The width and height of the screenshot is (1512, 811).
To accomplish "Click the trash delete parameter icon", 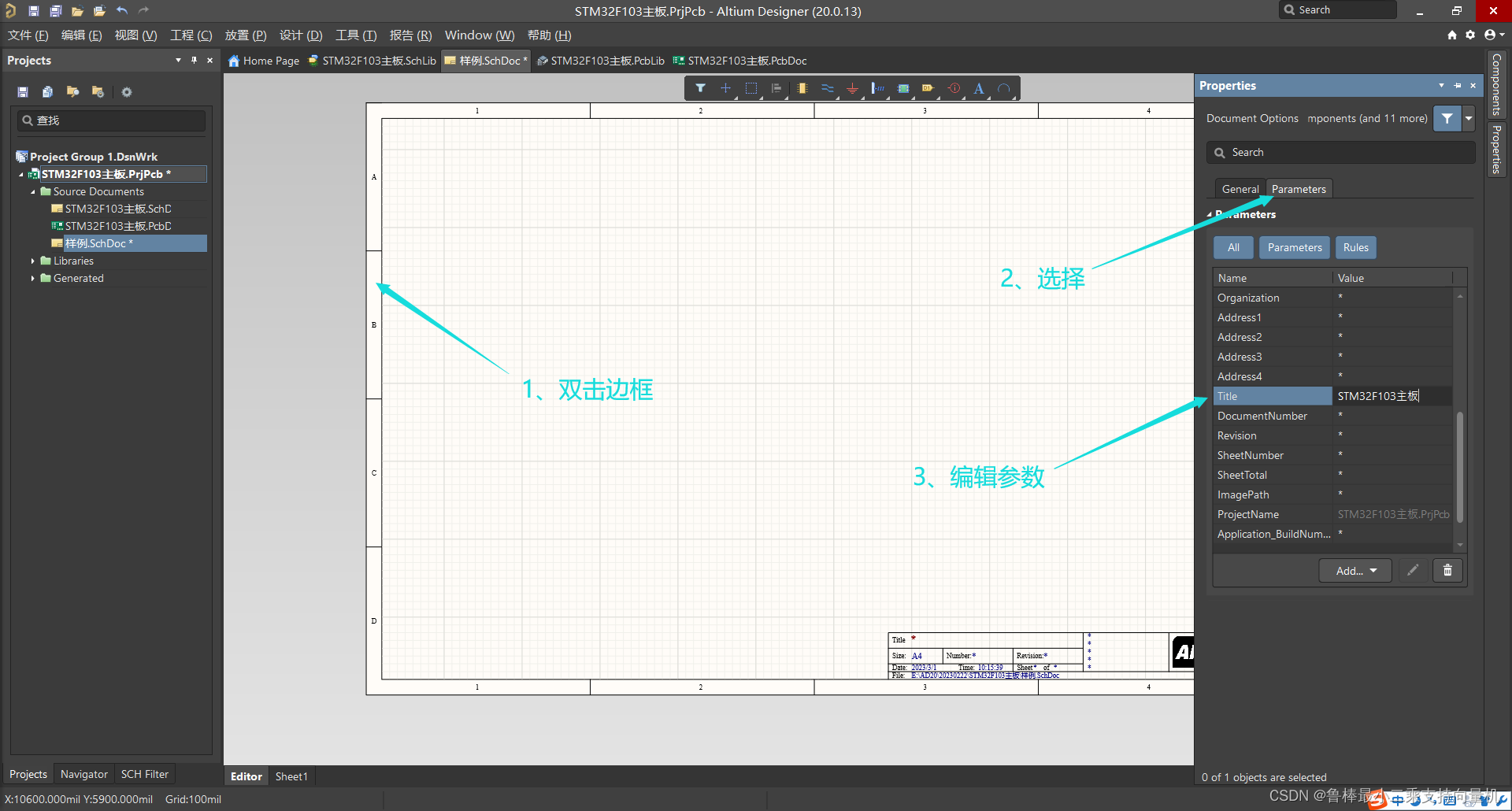I will [1447, 570].
